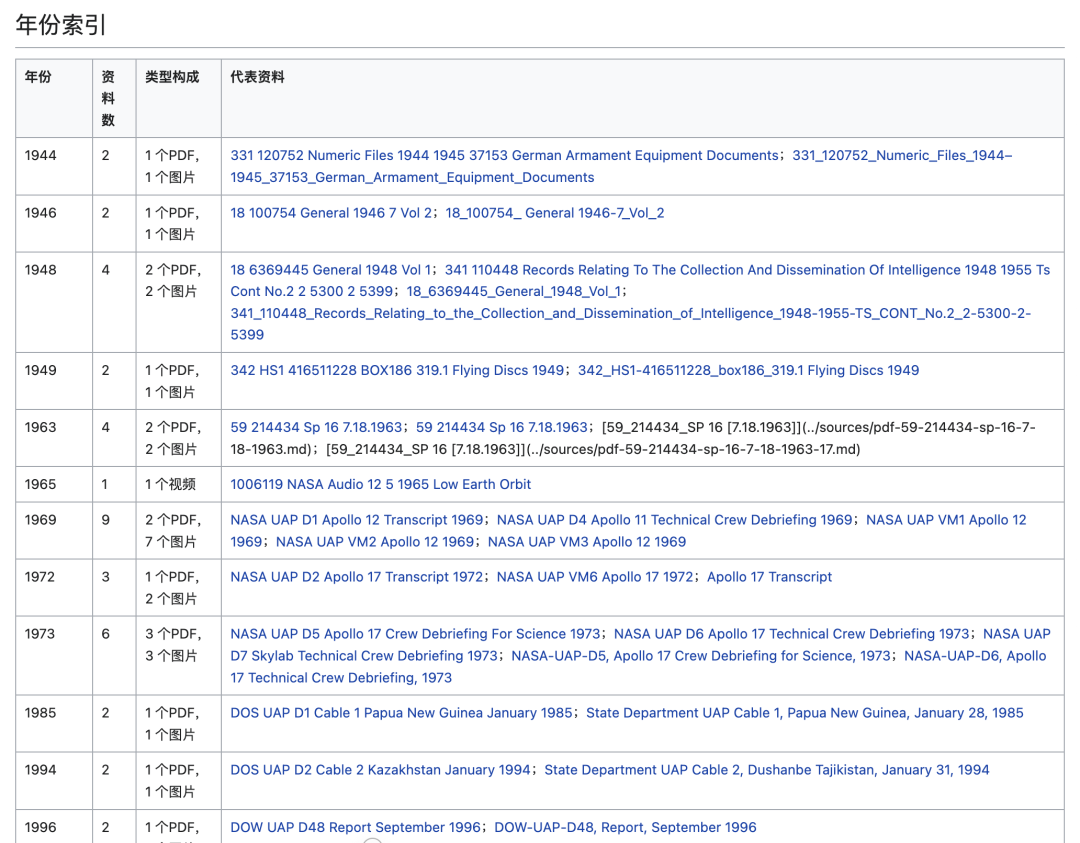Open '331 120752 Numeric Files 1944 1945' link
Viewport: 1080px width, 843px height.
(504, 156)
